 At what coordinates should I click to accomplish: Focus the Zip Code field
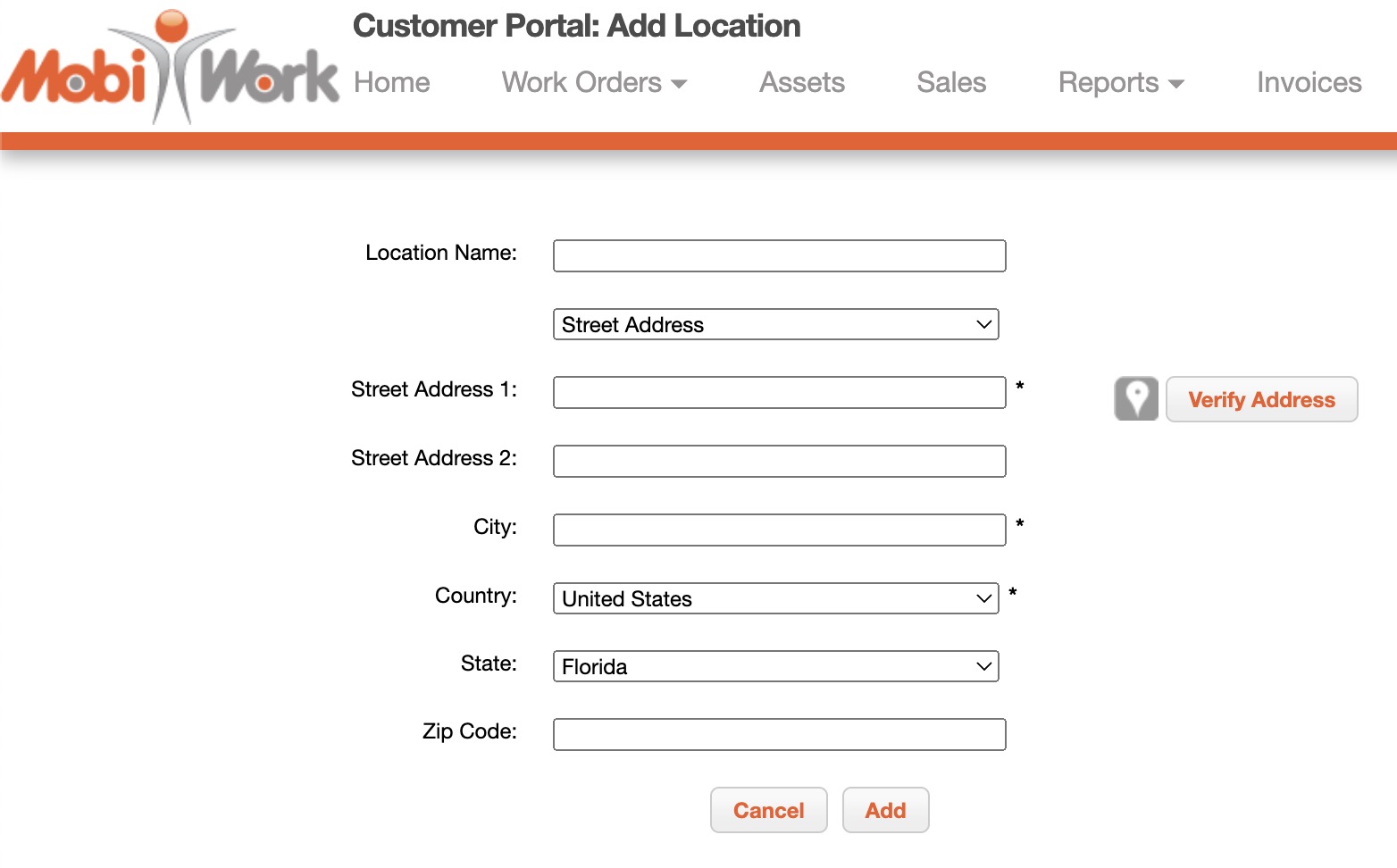[x=779, y=734]
